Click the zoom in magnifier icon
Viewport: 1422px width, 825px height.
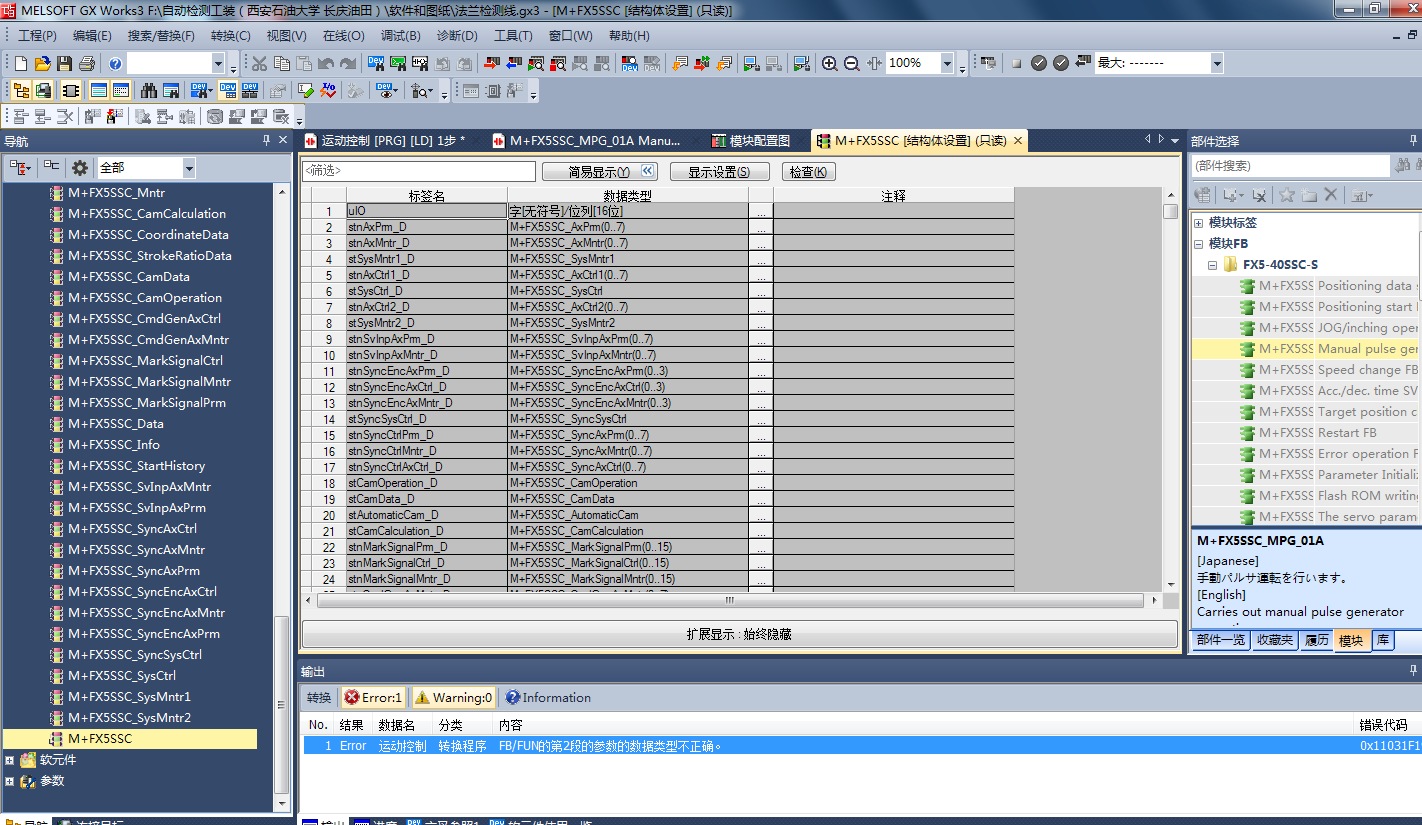pyautogui.click(x=829, y=63)
